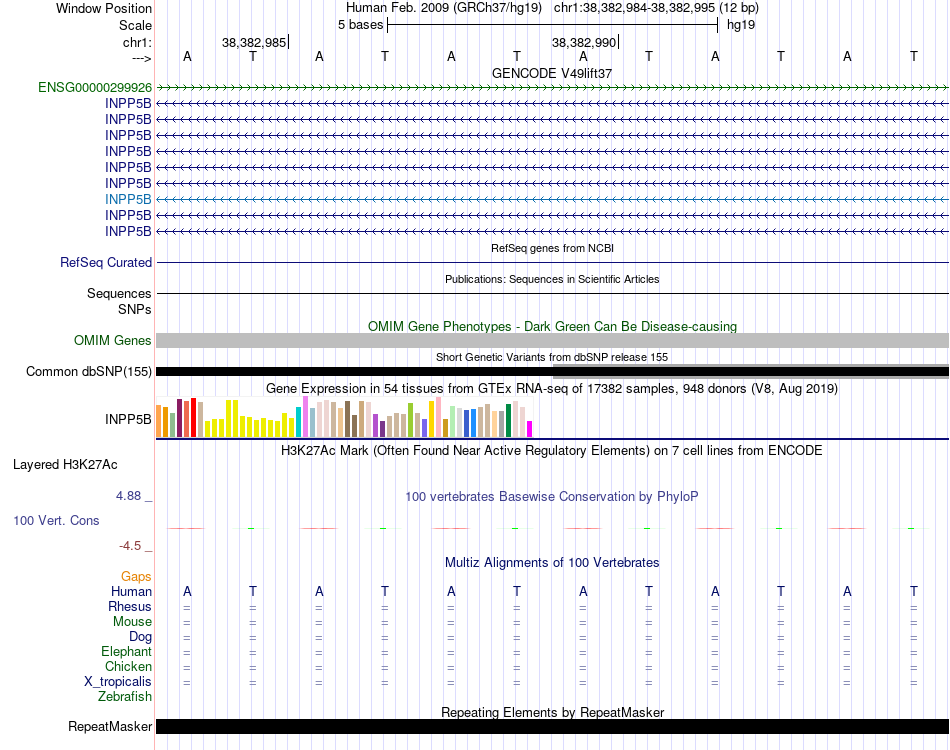
Task: Select the Mouse species label
Action: coord(132,622)
